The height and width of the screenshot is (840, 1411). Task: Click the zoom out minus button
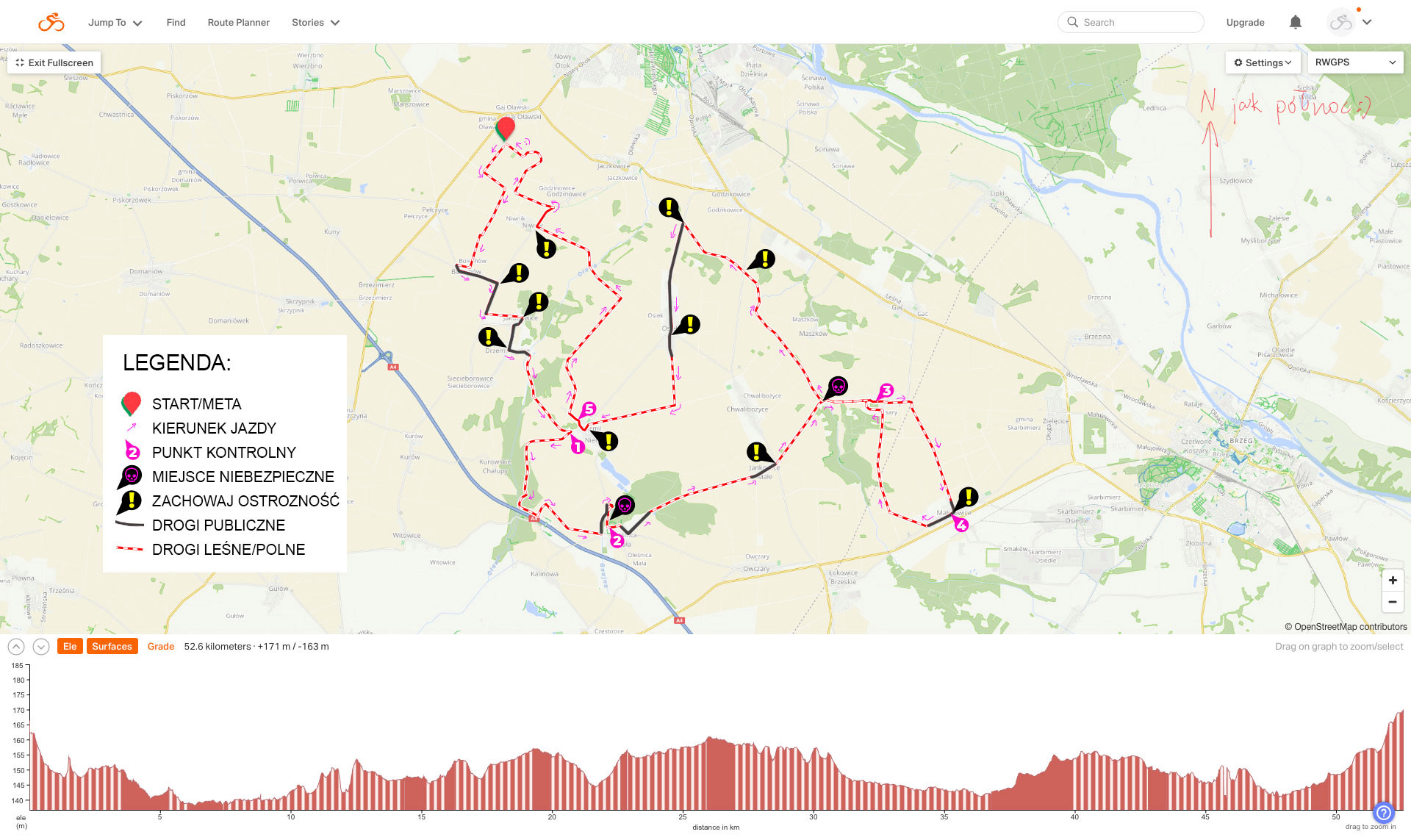1392,602
